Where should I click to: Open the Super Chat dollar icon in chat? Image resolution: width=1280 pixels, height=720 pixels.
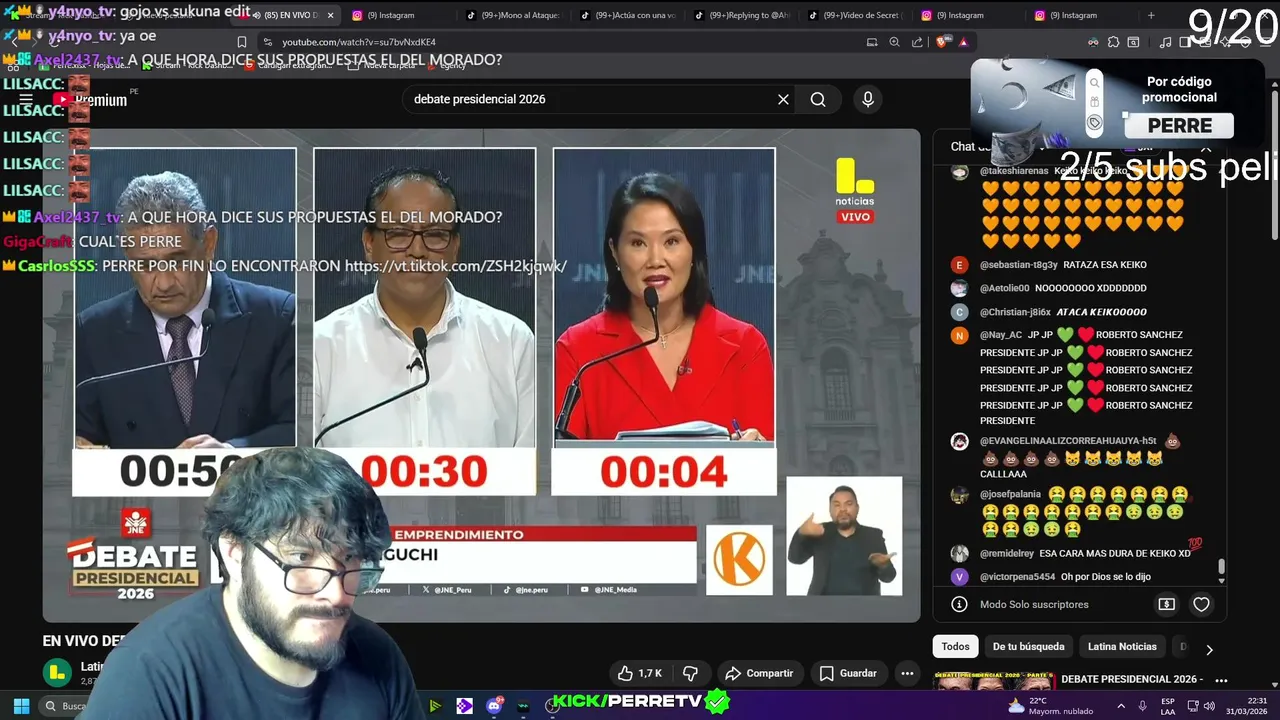(x=1166, y=604)
